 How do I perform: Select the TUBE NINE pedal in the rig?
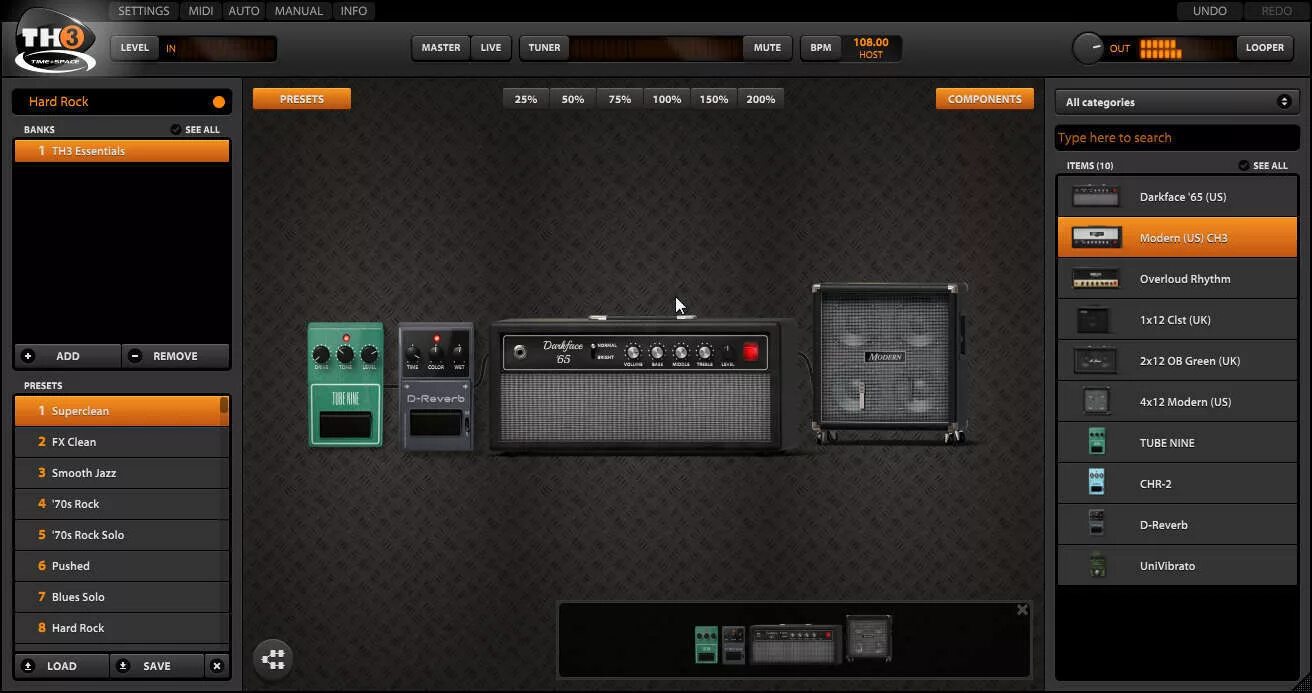[x=345, y=385]
